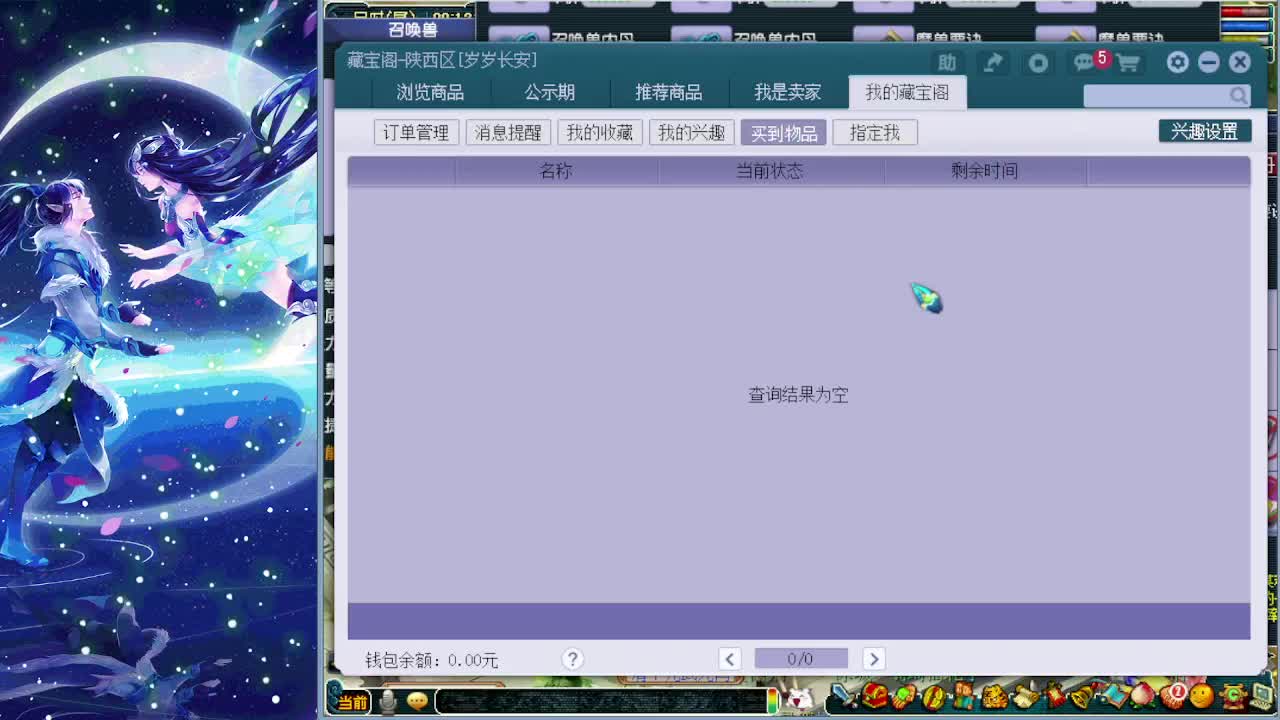Click the green circular C icon
Viewport: 1280px width, 720px height.
(1232, 695)
